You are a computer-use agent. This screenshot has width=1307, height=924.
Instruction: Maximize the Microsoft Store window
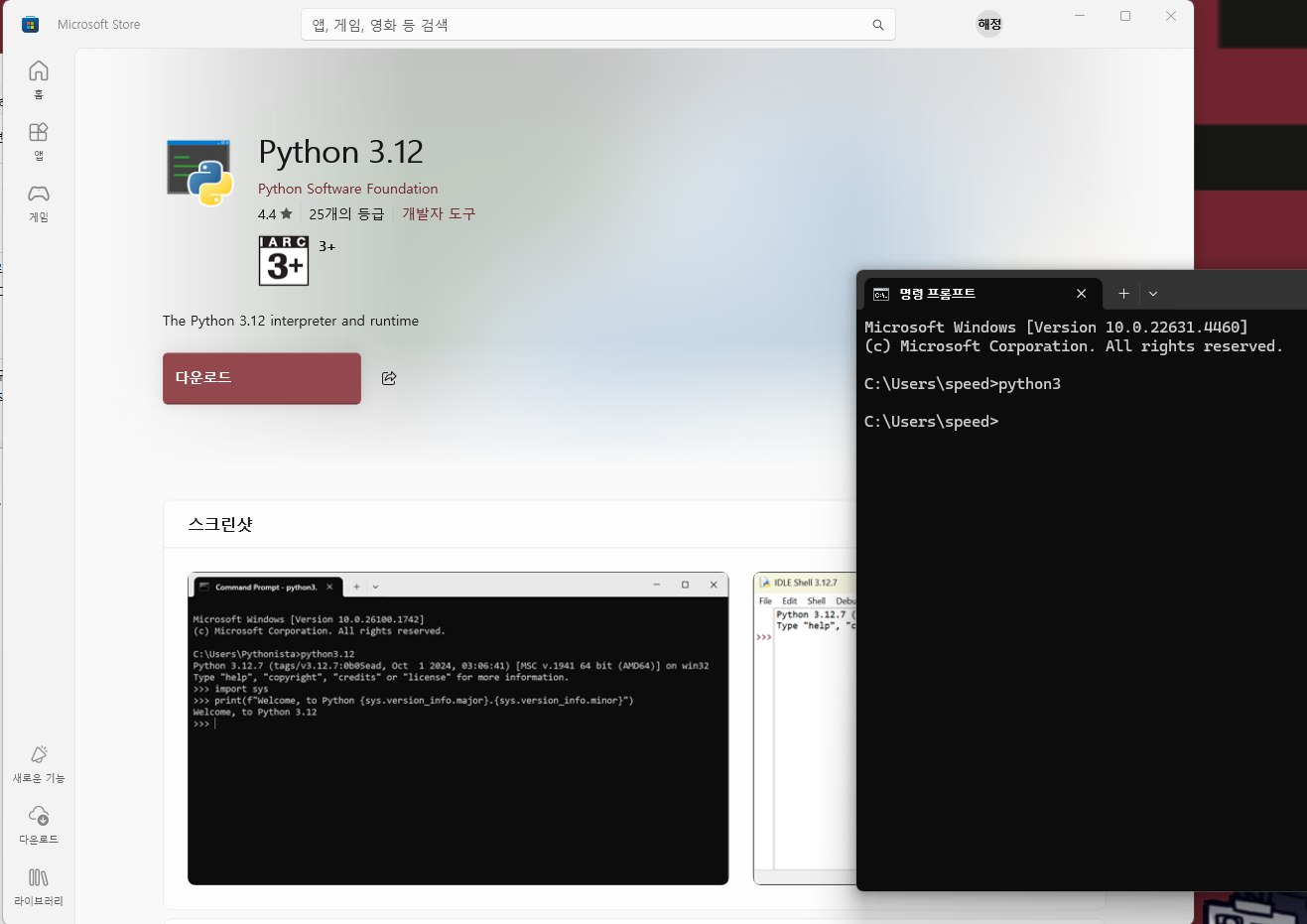1125,16
